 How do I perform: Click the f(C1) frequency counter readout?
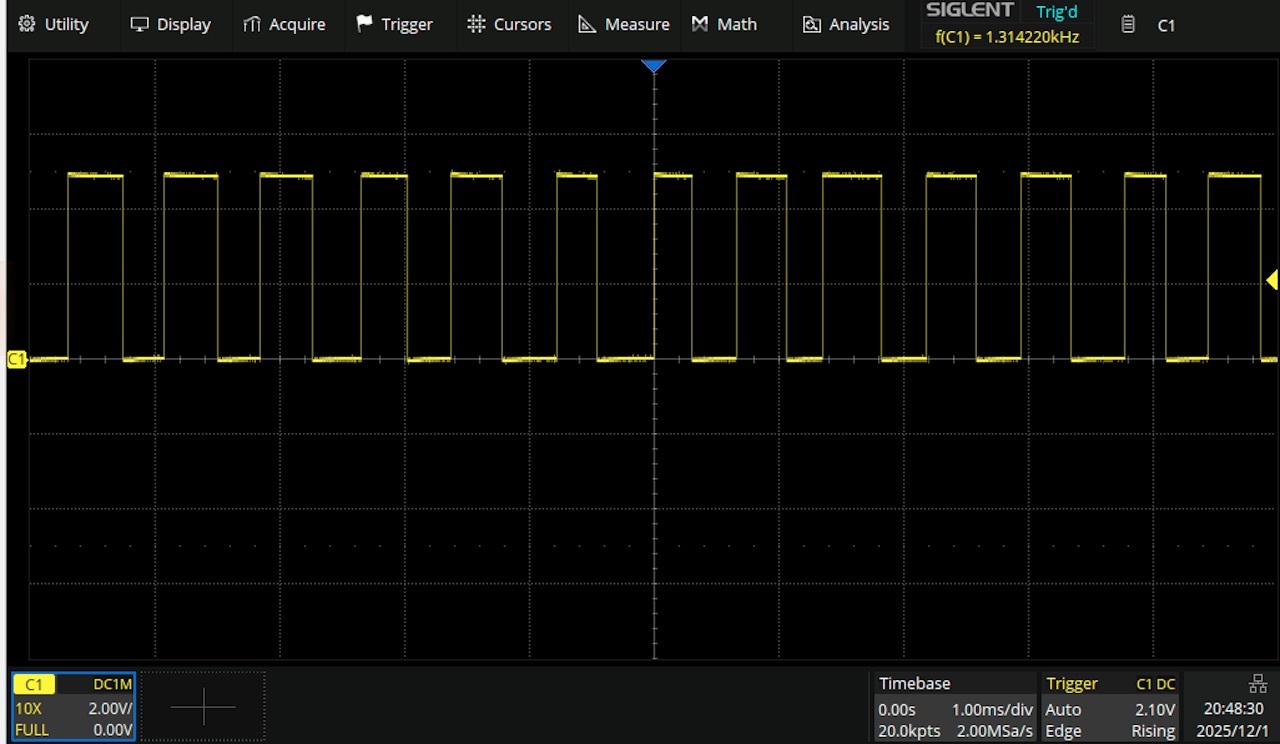(x=1006, y=37)
